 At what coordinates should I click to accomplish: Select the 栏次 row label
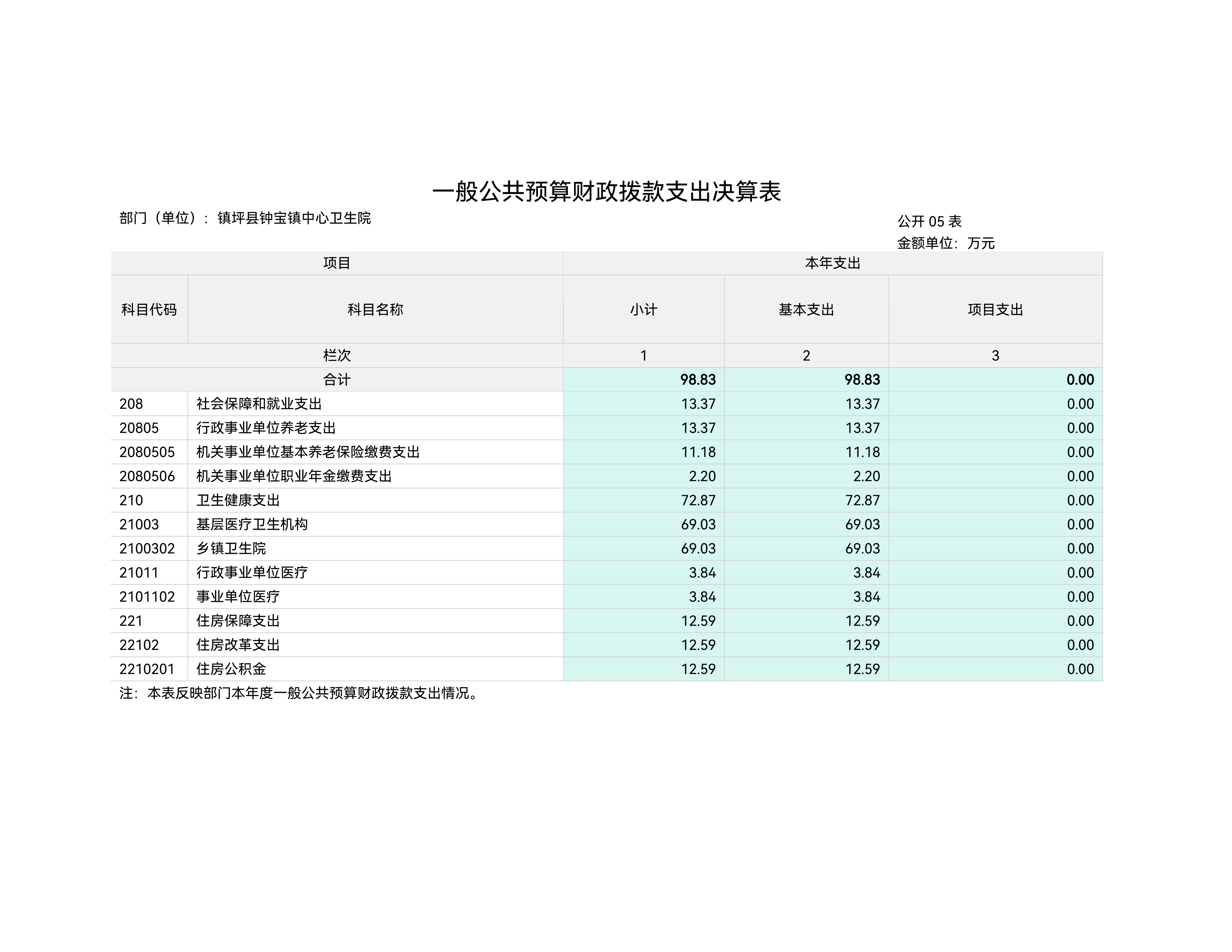(x=337, y=356)
